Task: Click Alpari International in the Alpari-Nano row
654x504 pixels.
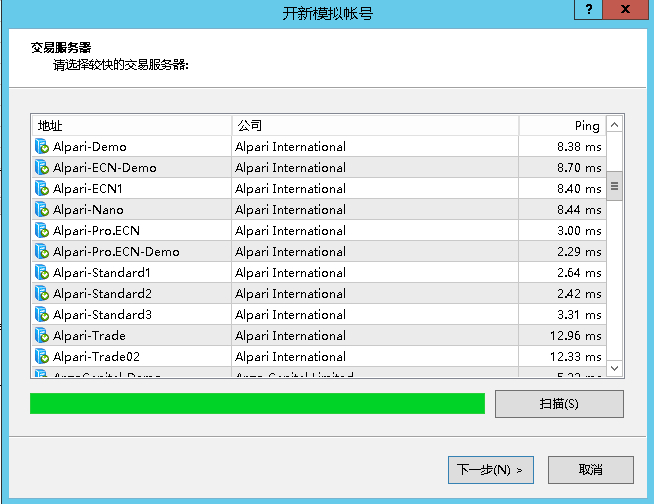Action: pyautogui.click(x=290, y=210)
